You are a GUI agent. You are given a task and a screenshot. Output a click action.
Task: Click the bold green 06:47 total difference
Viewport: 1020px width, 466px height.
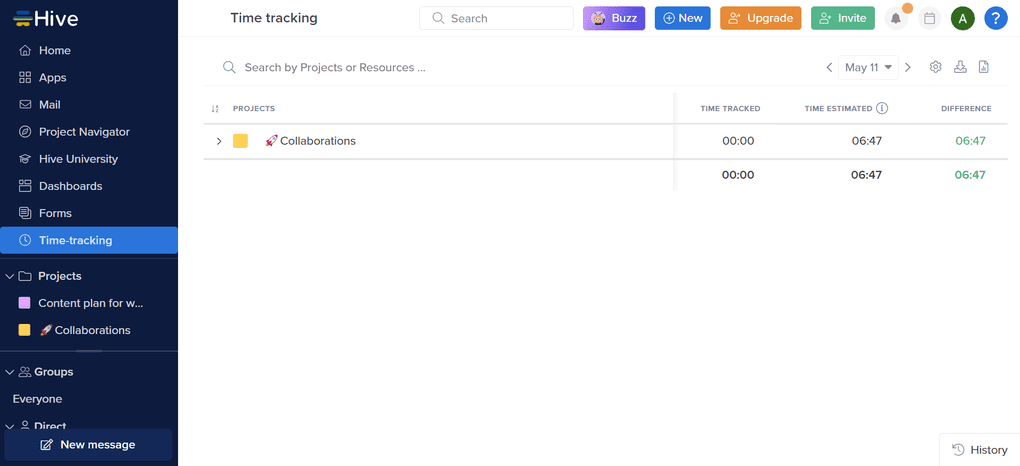point(971,174)
